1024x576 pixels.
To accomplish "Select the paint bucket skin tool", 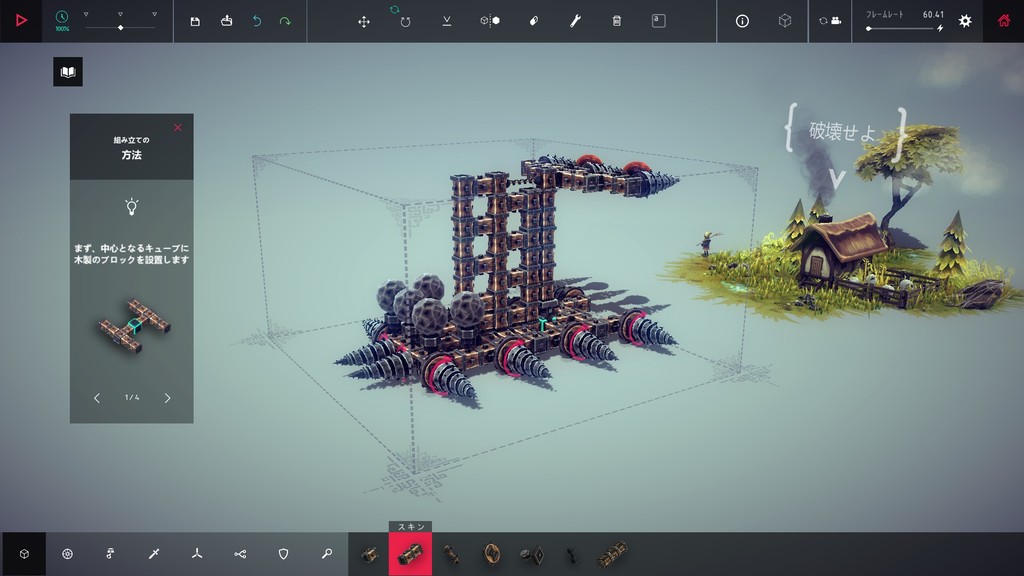I will click(534, 21).
